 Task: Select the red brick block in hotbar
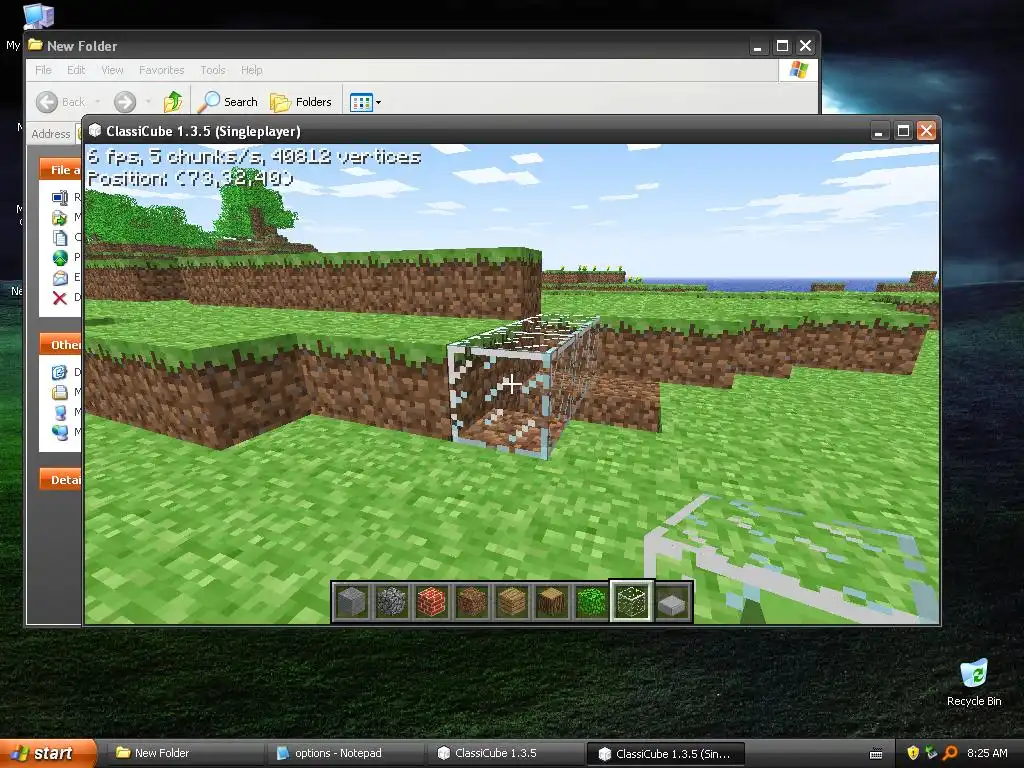pos(432,601)
